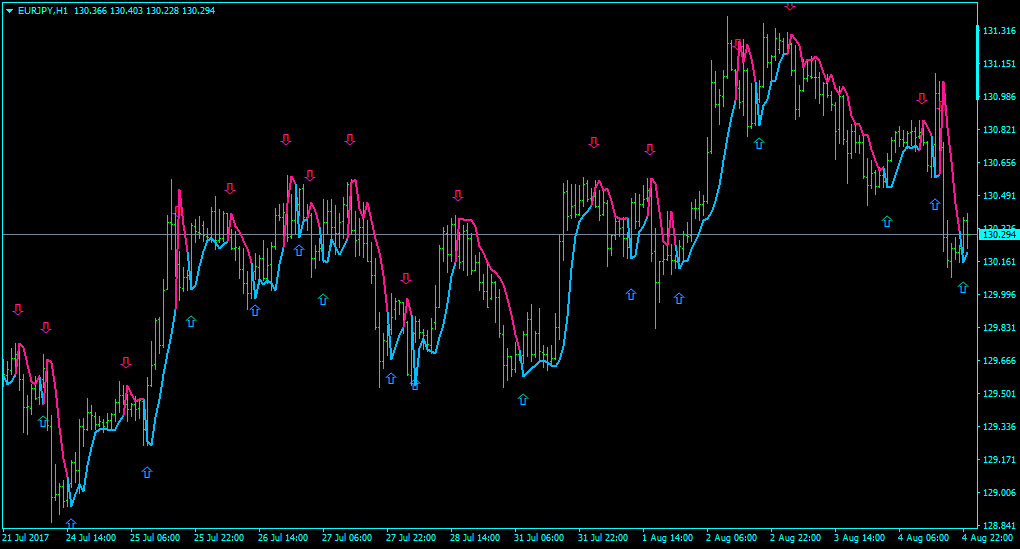Click the 31 Jul 22:00 time label
The image size is (1020, 549).
(603, 538)
